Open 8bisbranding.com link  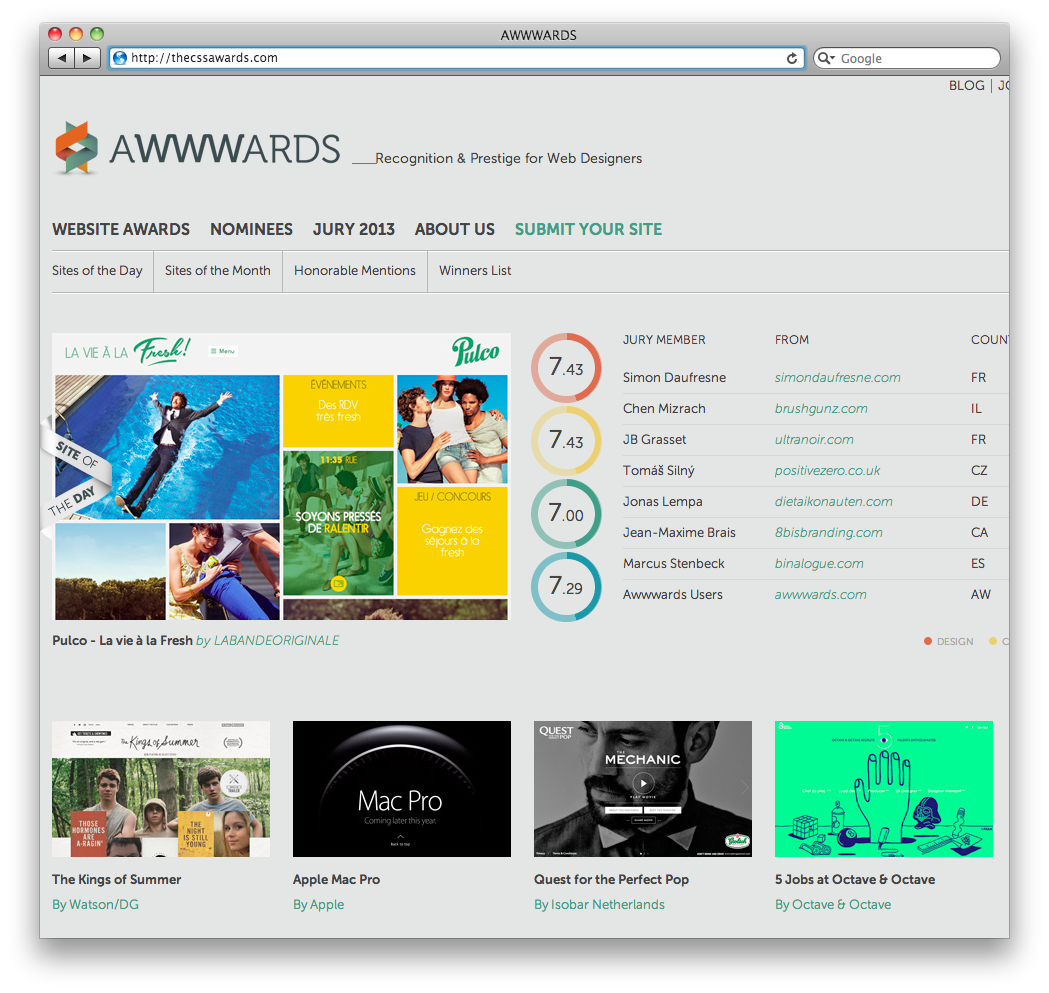(828, 533)
